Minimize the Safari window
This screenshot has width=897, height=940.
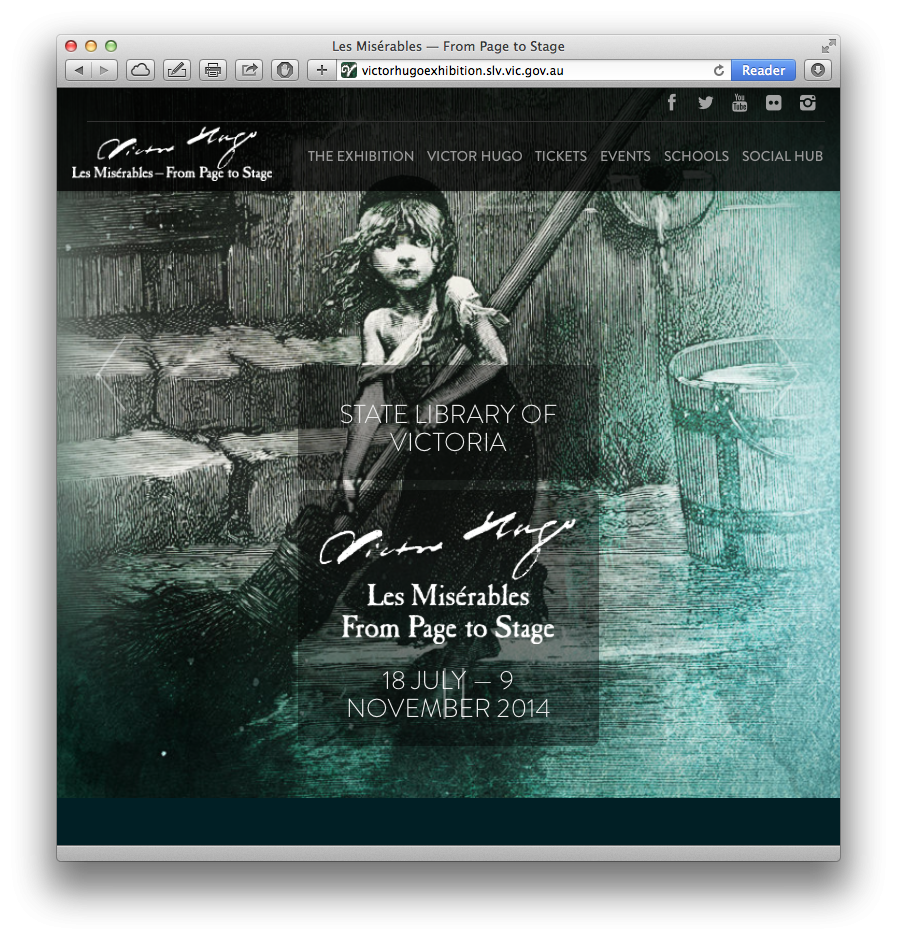[91, 46]
